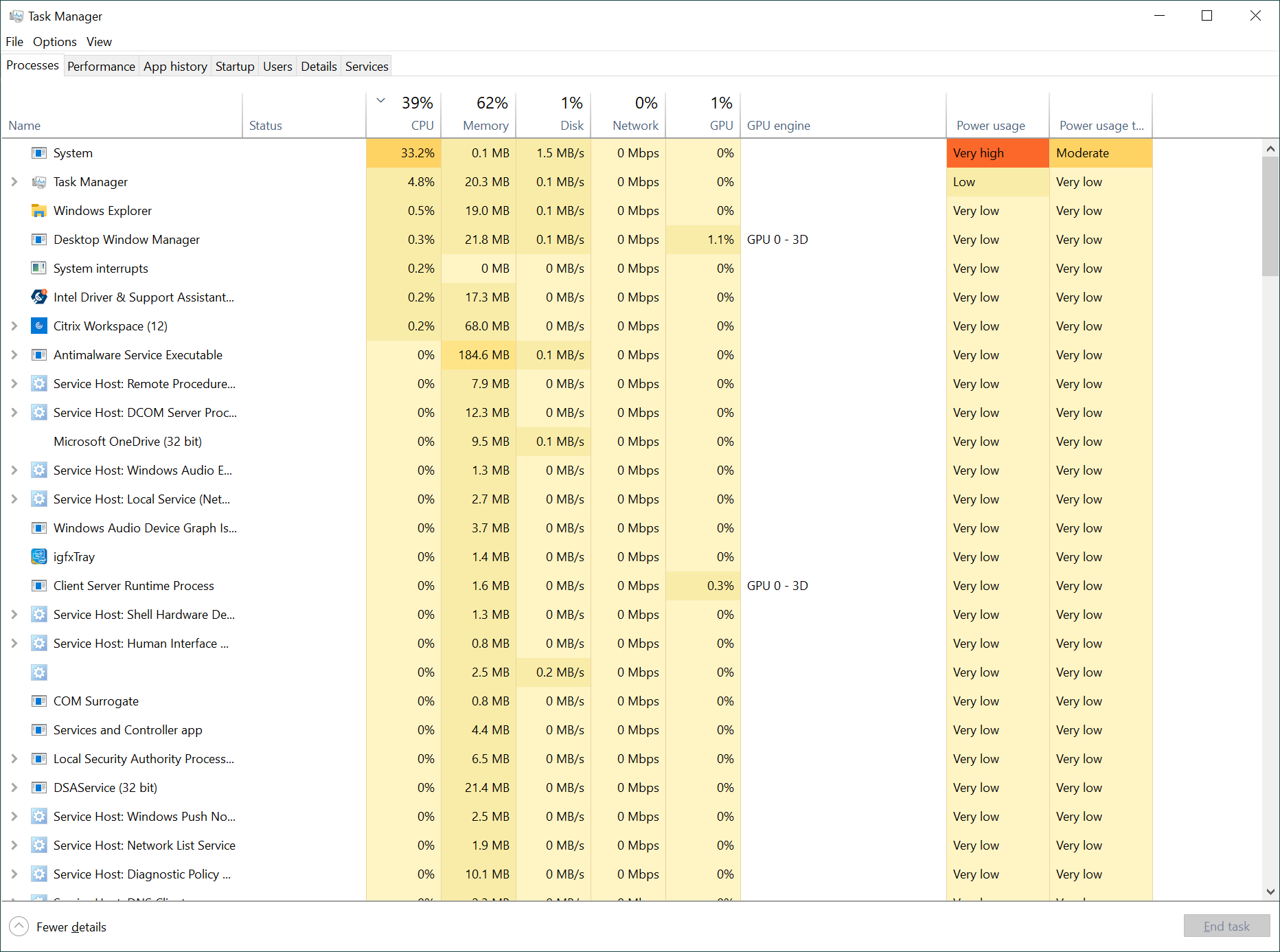Expand Service Host: Remote Procedure group
Screen dimensions: 1280x952
pyautogui.click(x=14, y=384)
